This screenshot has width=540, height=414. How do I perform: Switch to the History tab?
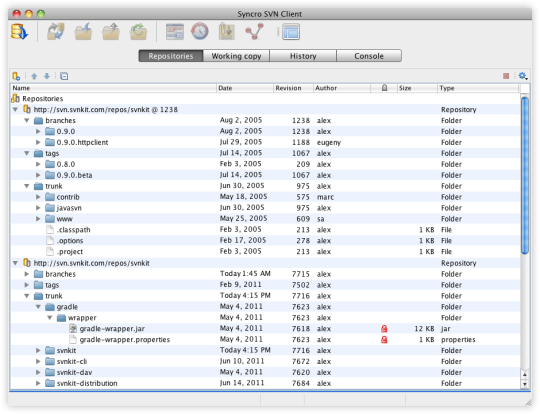[x=303, y=56]
